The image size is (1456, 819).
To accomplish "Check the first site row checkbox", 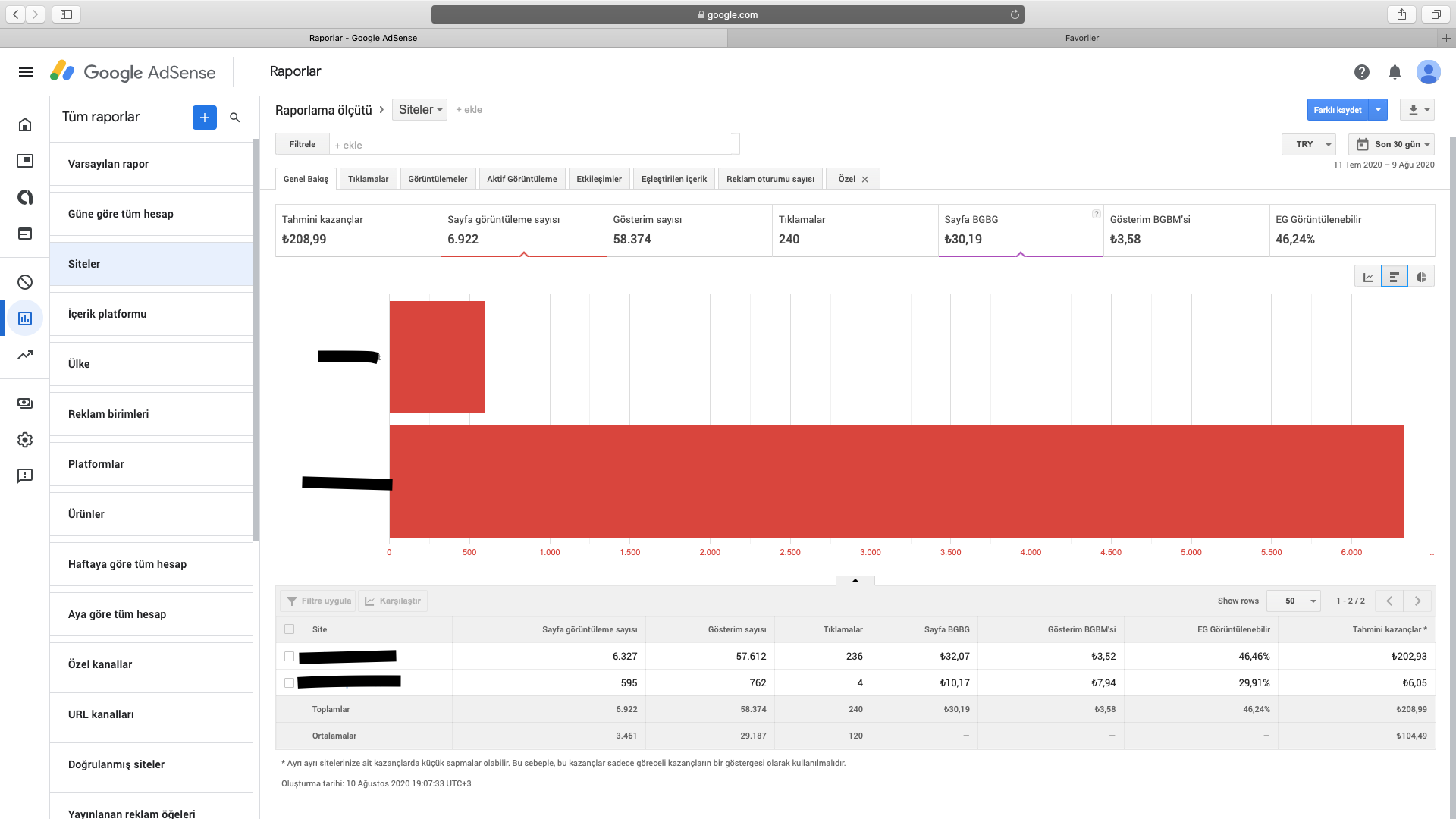I will (289, 657).
